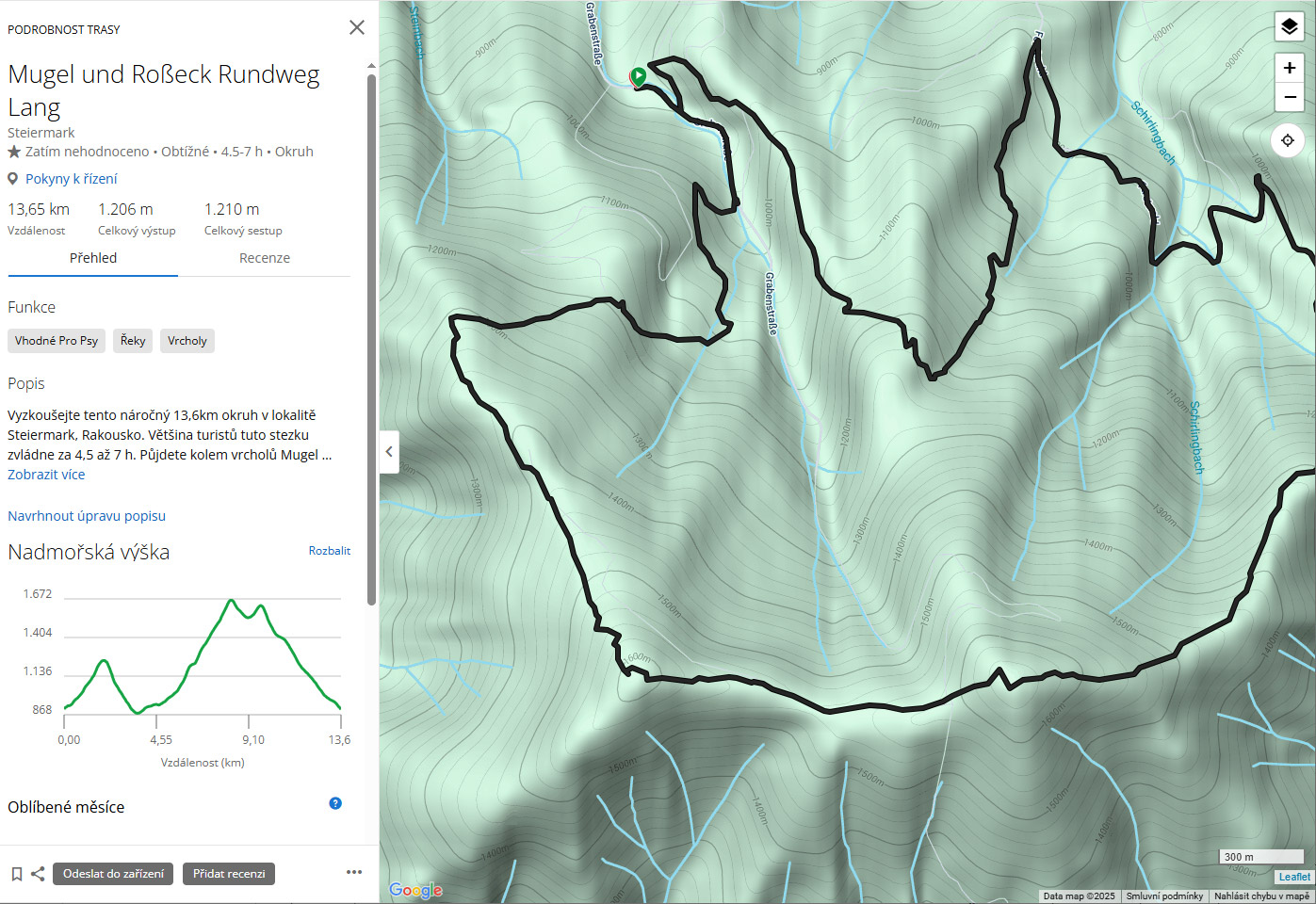
Task: Center map on my location
Action: [x=1288, y=140]
